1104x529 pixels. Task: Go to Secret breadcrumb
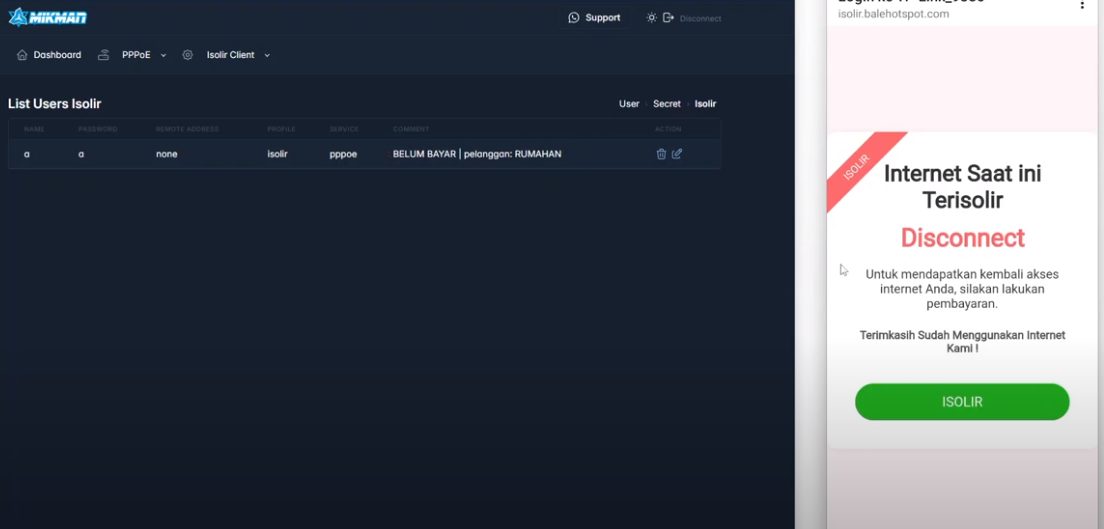[667, 104]
